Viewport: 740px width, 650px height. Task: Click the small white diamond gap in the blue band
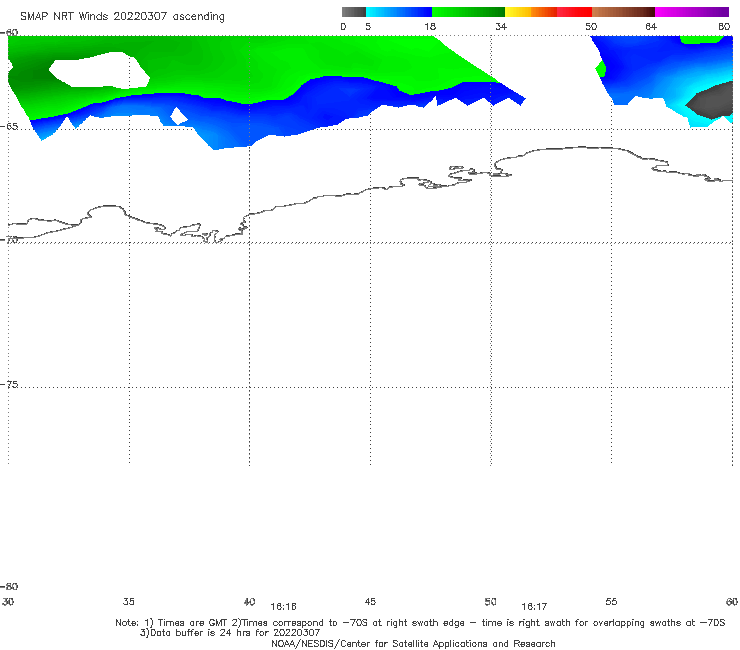[178, 116]
